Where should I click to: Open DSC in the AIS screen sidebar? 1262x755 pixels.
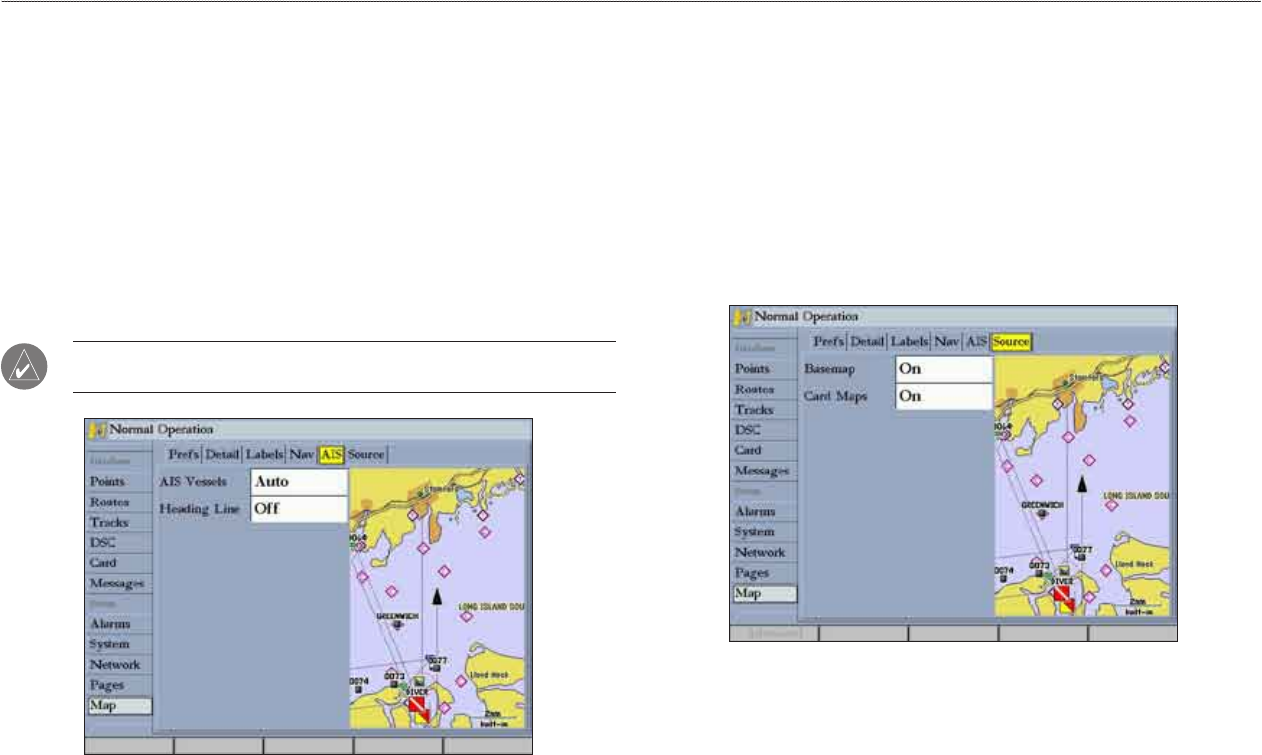(119, 542)
